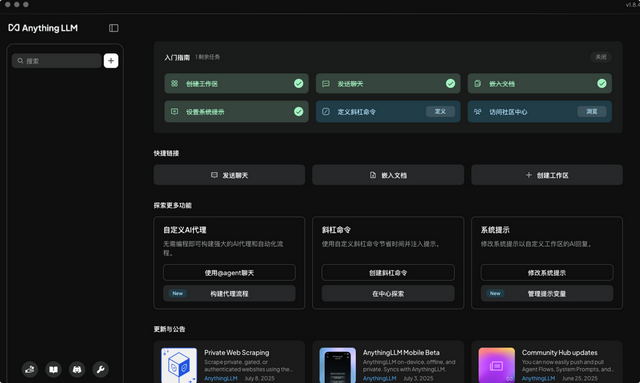Open the Private Web Scraping announcement title

pyautogui.click(x=237, y=352)
